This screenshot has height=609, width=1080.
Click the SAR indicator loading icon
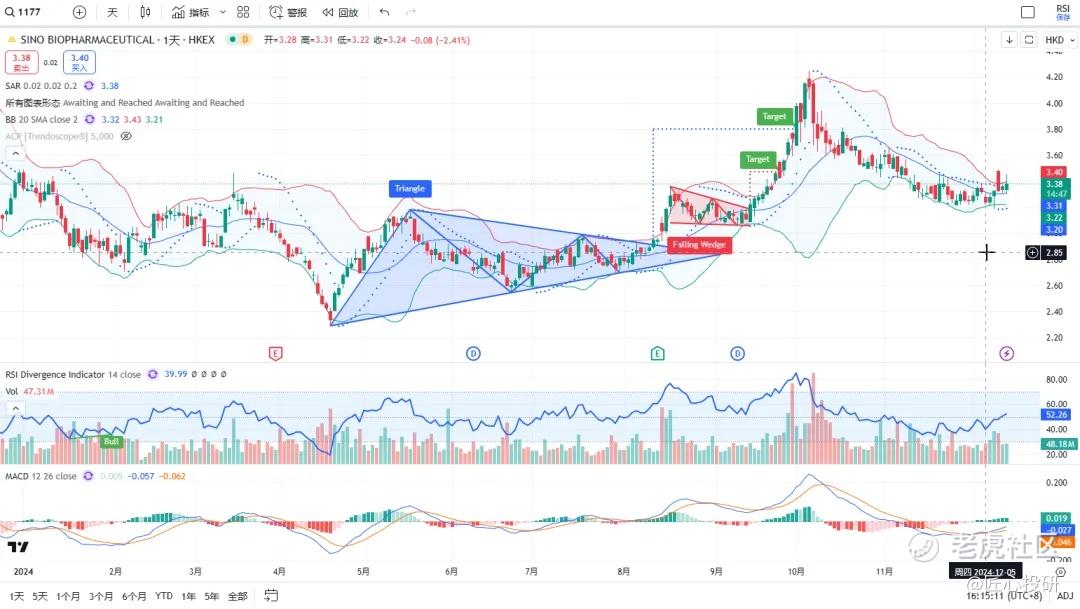89,85
